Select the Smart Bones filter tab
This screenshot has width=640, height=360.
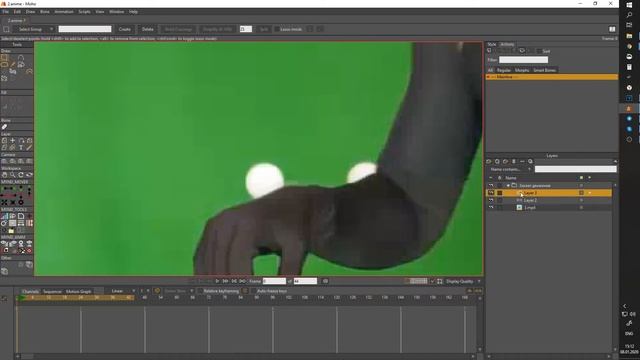tap(544, 70)
